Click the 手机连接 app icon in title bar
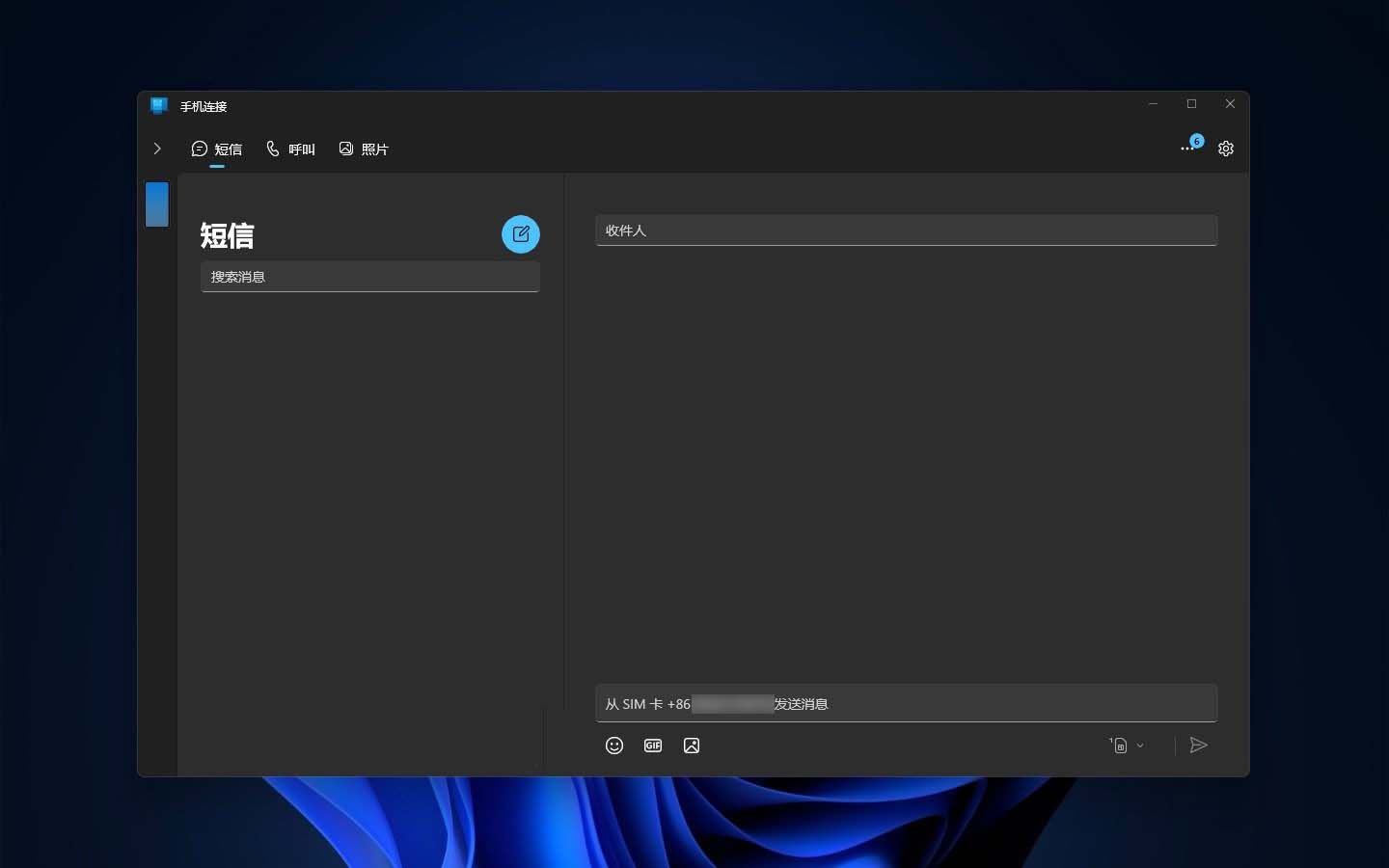The height and width of the screenshot is (868, 1389). point(159,106)
